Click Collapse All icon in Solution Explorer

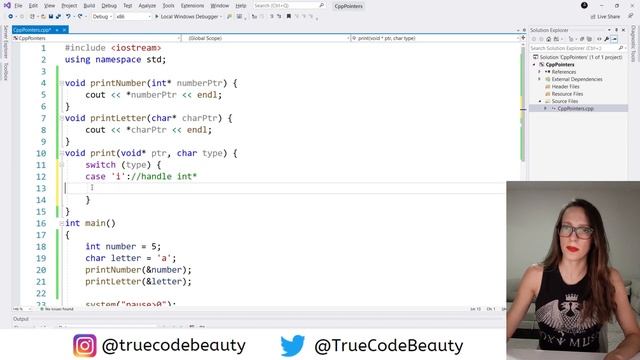[x=582, y=39]
